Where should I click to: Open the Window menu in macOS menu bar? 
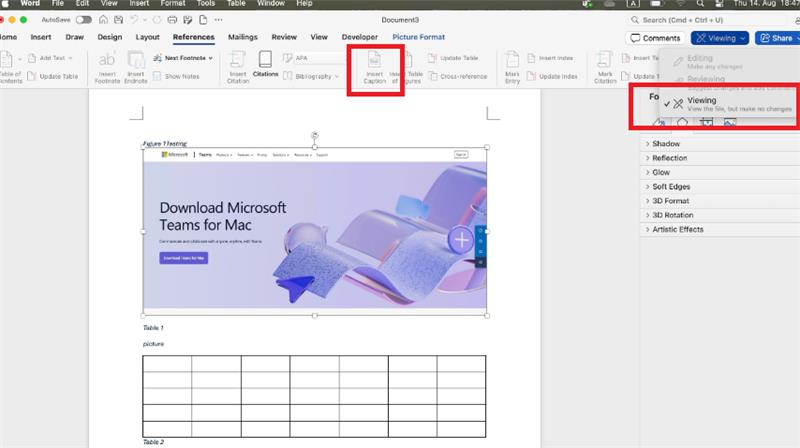pyautogui.click(x=271, y=4)
